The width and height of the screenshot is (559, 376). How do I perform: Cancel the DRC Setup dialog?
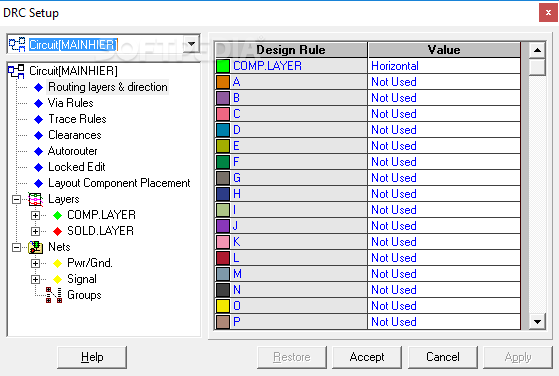coord(443,357)
